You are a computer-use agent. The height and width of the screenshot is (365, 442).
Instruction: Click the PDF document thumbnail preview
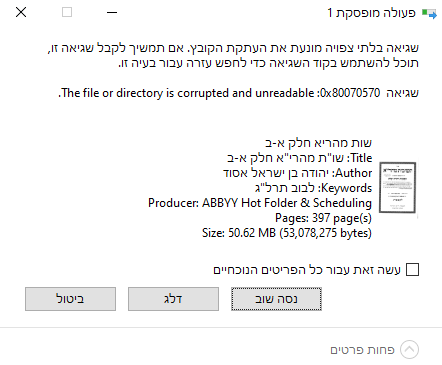[x=398, y=187]
